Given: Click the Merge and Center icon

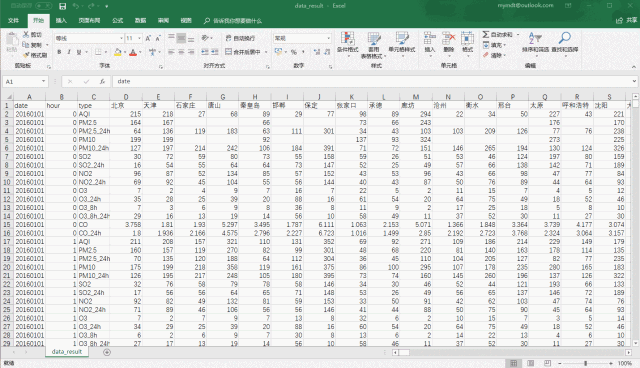Looking at the screenshot, I should [x=229, y=52].
